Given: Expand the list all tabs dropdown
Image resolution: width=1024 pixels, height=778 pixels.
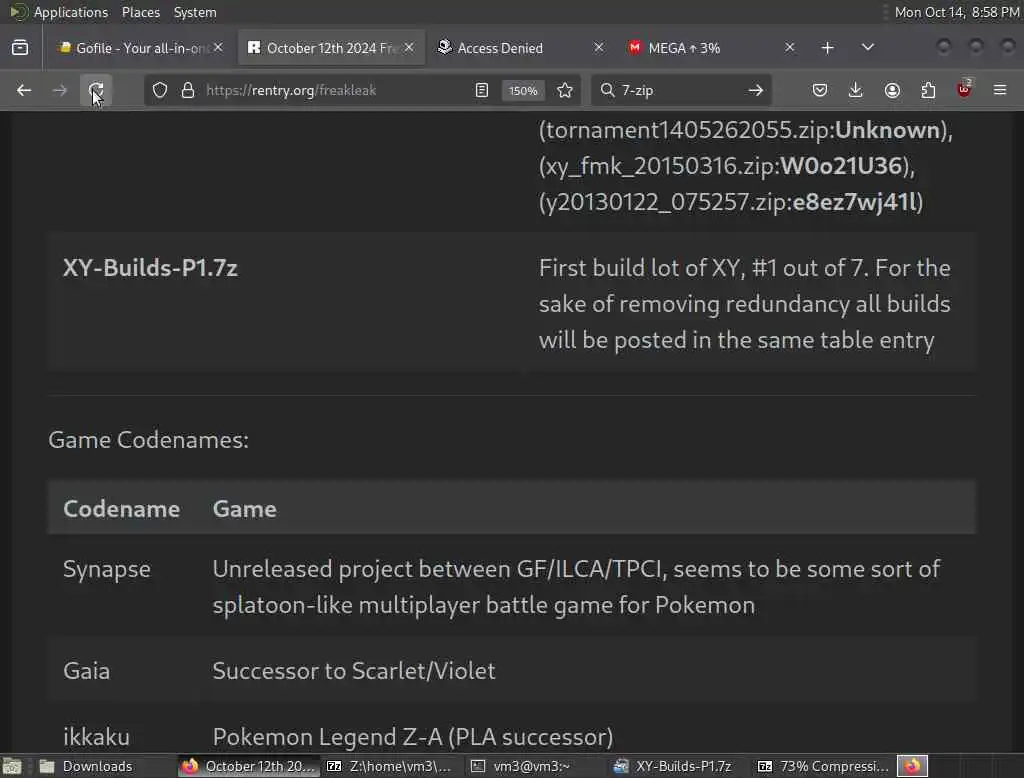Looking at the screenshot, I should tap(867, 48).
